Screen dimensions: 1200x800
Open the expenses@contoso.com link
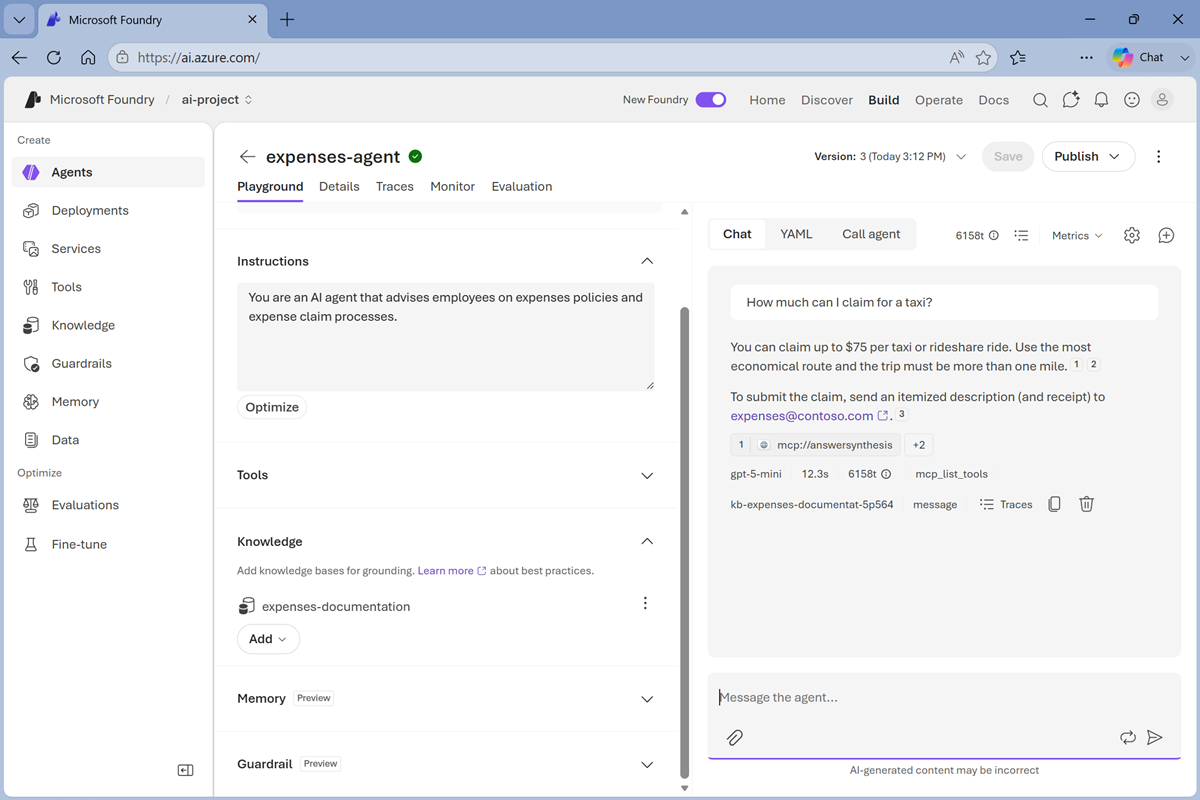[809, 416]
